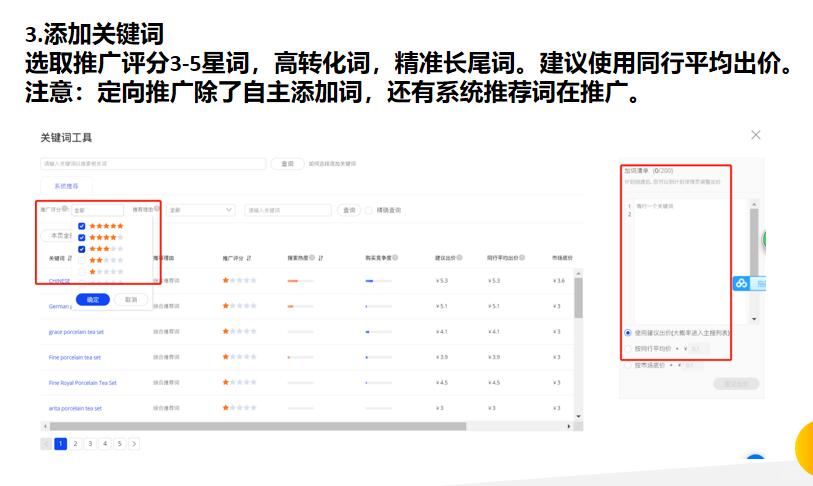813x486 pixels.
Task: Open keyword 'anta porcelain tea set'
Action: [75, 408]
